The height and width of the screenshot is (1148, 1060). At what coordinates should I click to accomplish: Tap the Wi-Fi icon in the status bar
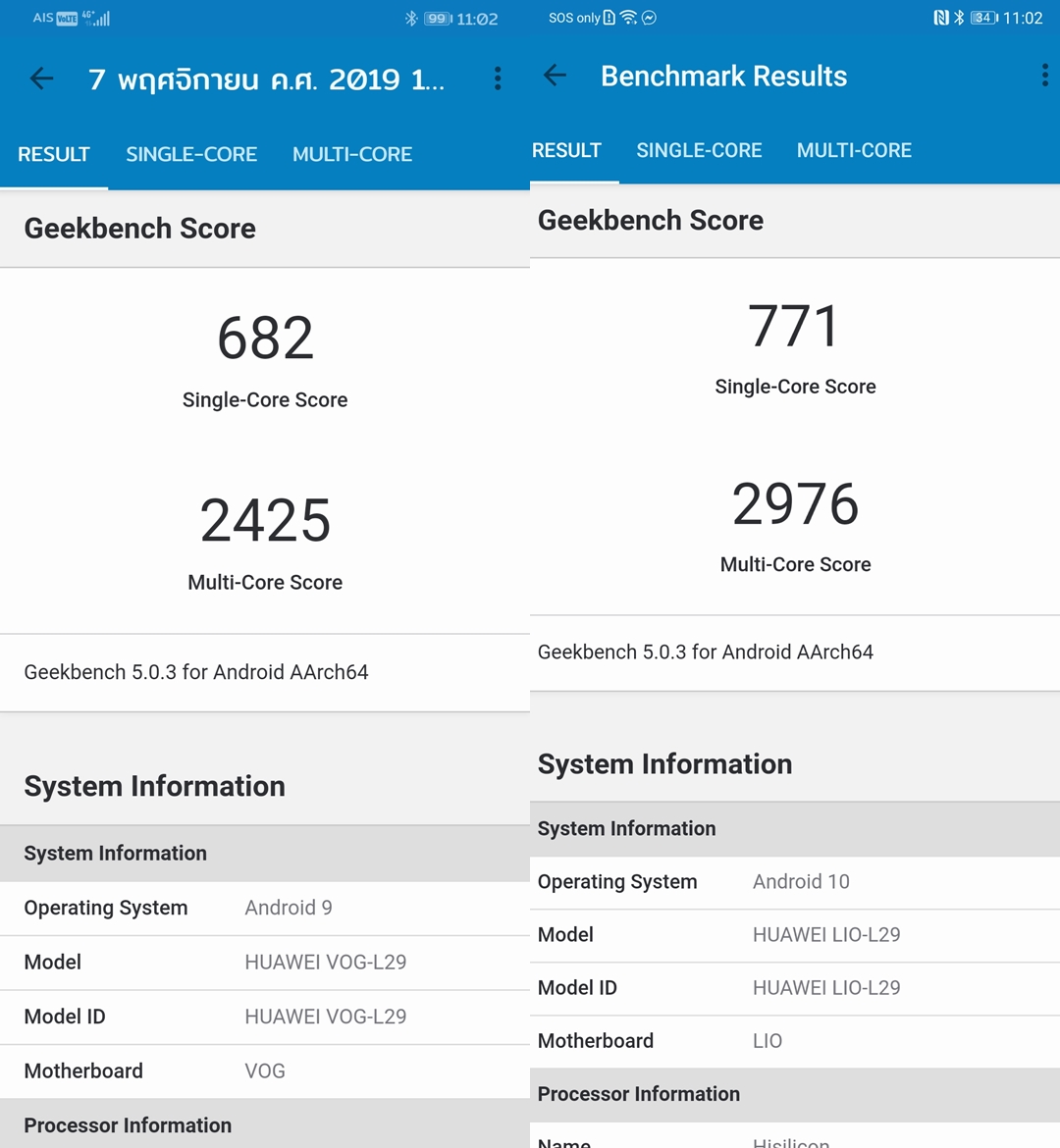coord(628,18)
